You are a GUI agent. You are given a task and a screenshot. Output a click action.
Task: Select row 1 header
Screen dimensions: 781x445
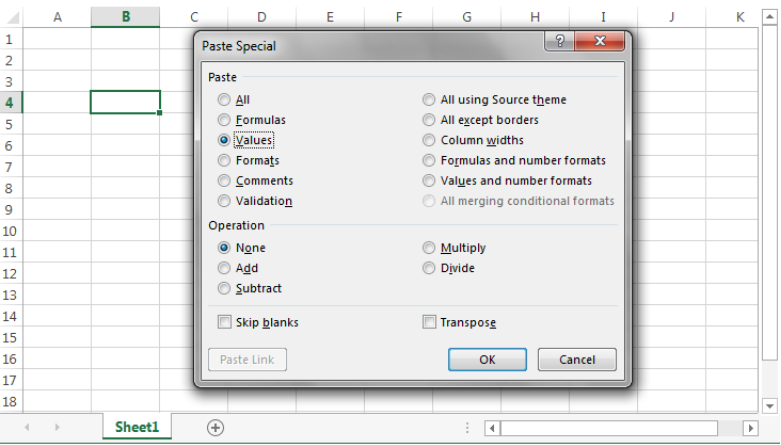click(10, 39)
